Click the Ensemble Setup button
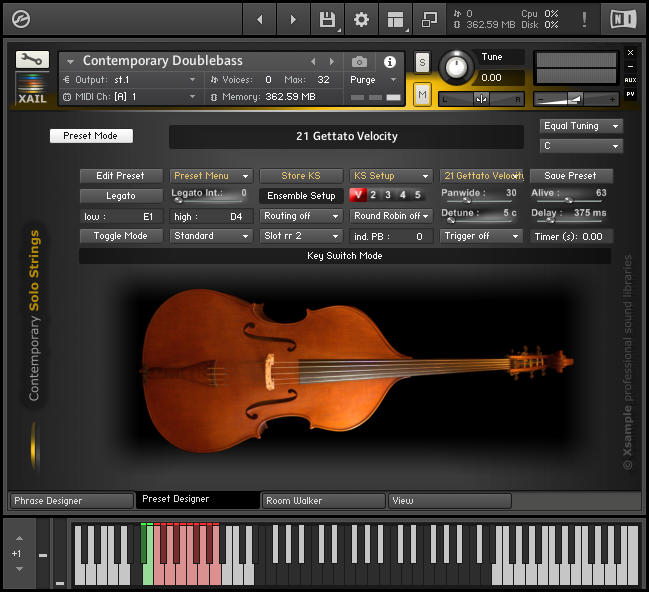This screenshot has height=592, width=649. (x=301, y=196)
